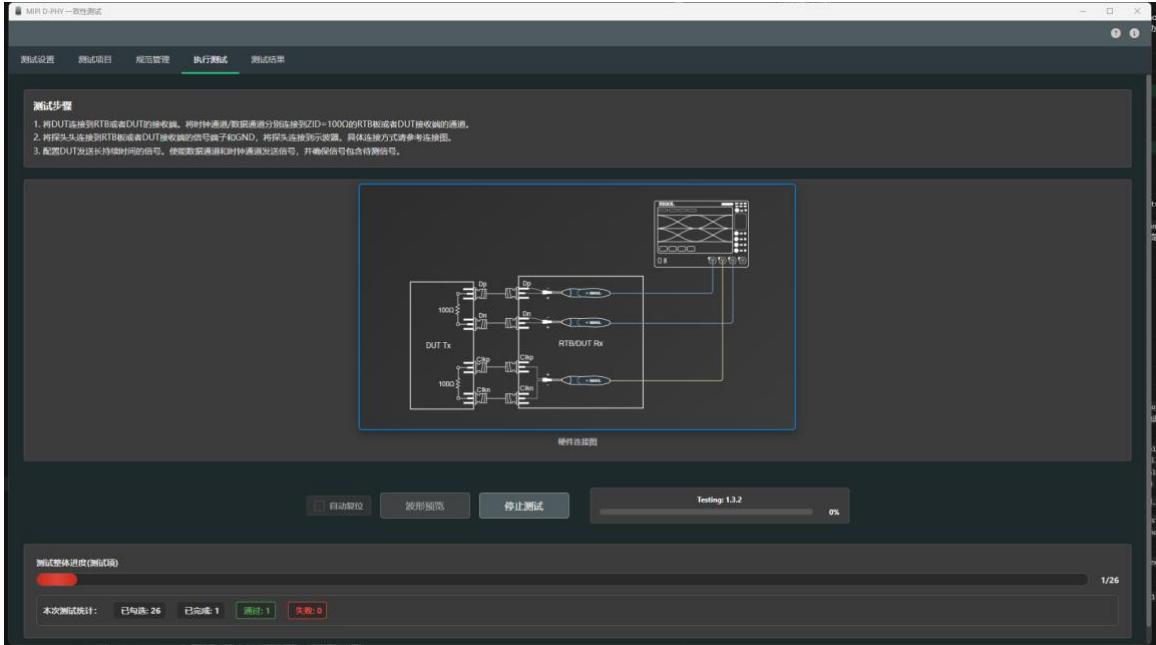This screenshot has width=1156, height=645.
Task: Open help via the question mark icon
Action: (x=1115, y=33)
